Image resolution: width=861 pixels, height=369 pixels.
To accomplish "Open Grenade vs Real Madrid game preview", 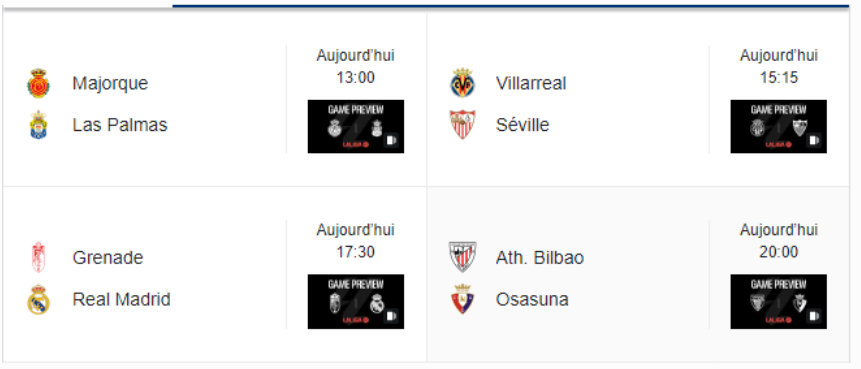I will [356, 301].
